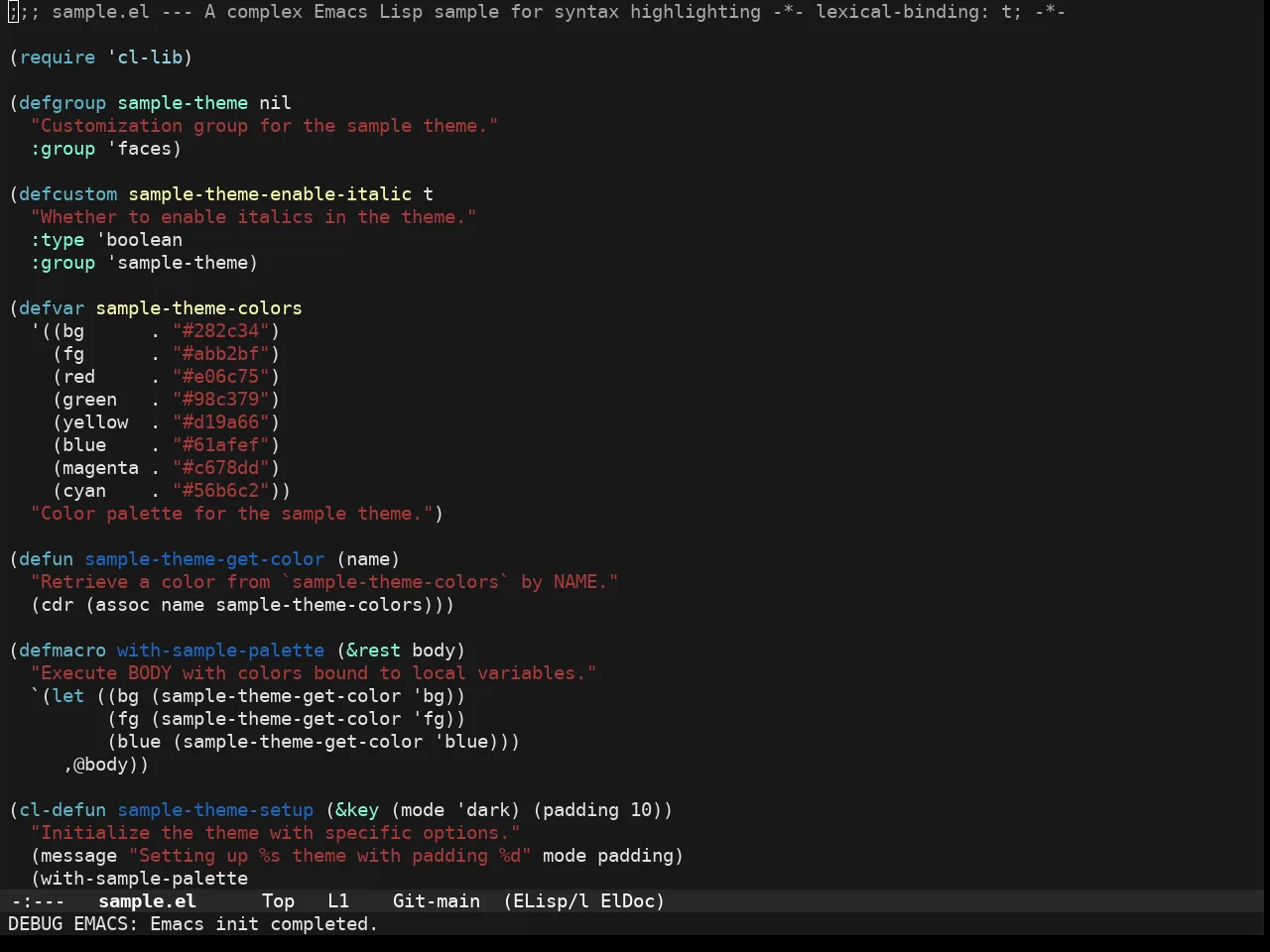Click function name sample-theme-get-color after defun
Image resolution: width=1270 pixels, height=952 pixels.
tap(204, 558)
